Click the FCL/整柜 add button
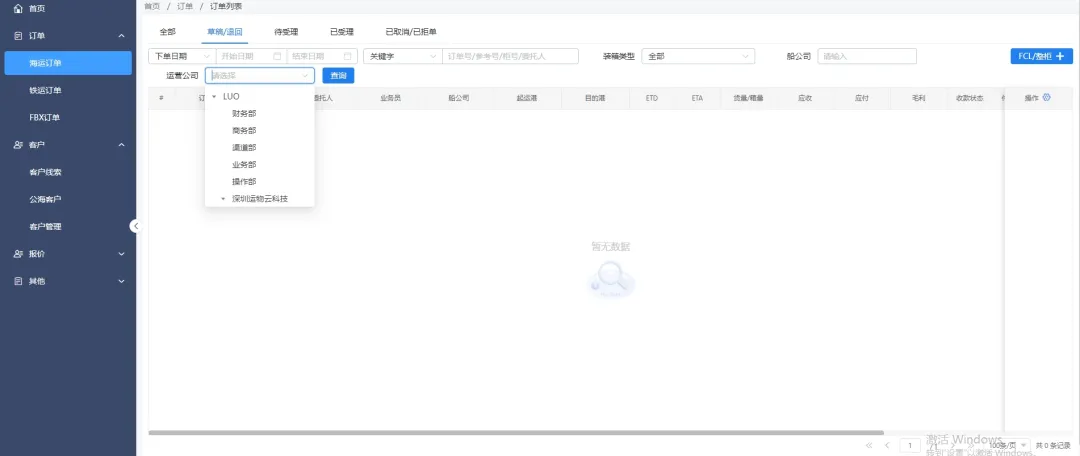Viewport: 1080px width, 456px height. [1041, 56]
